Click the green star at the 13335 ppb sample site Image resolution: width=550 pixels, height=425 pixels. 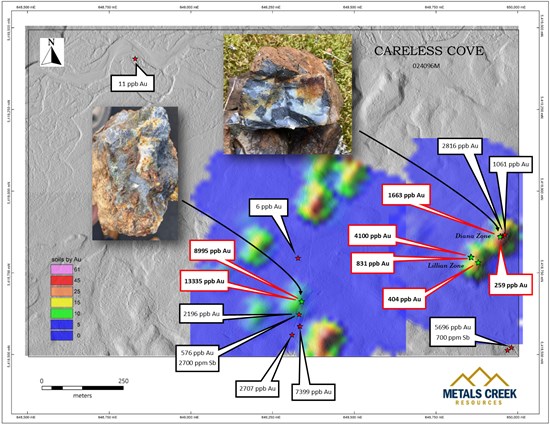tap(302, 301)
